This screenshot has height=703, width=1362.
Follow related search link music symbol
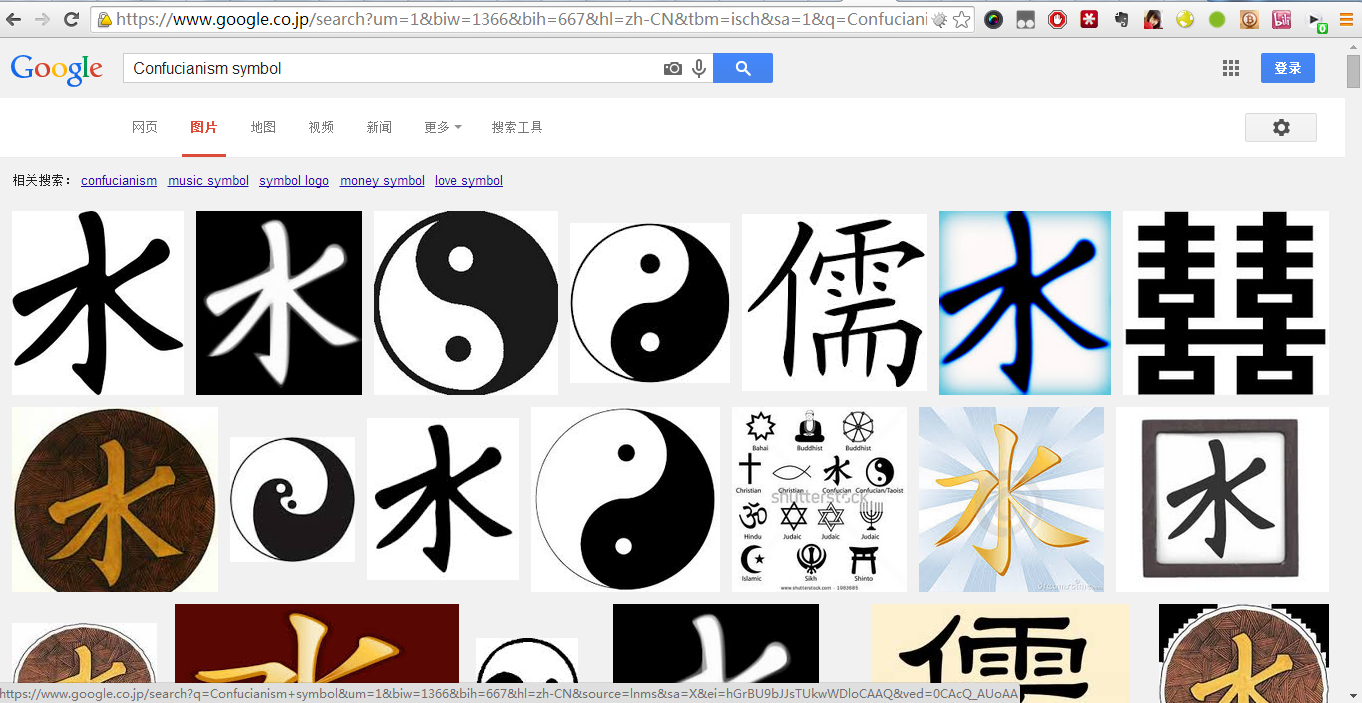pyautogui.click(x=208, y=181)
